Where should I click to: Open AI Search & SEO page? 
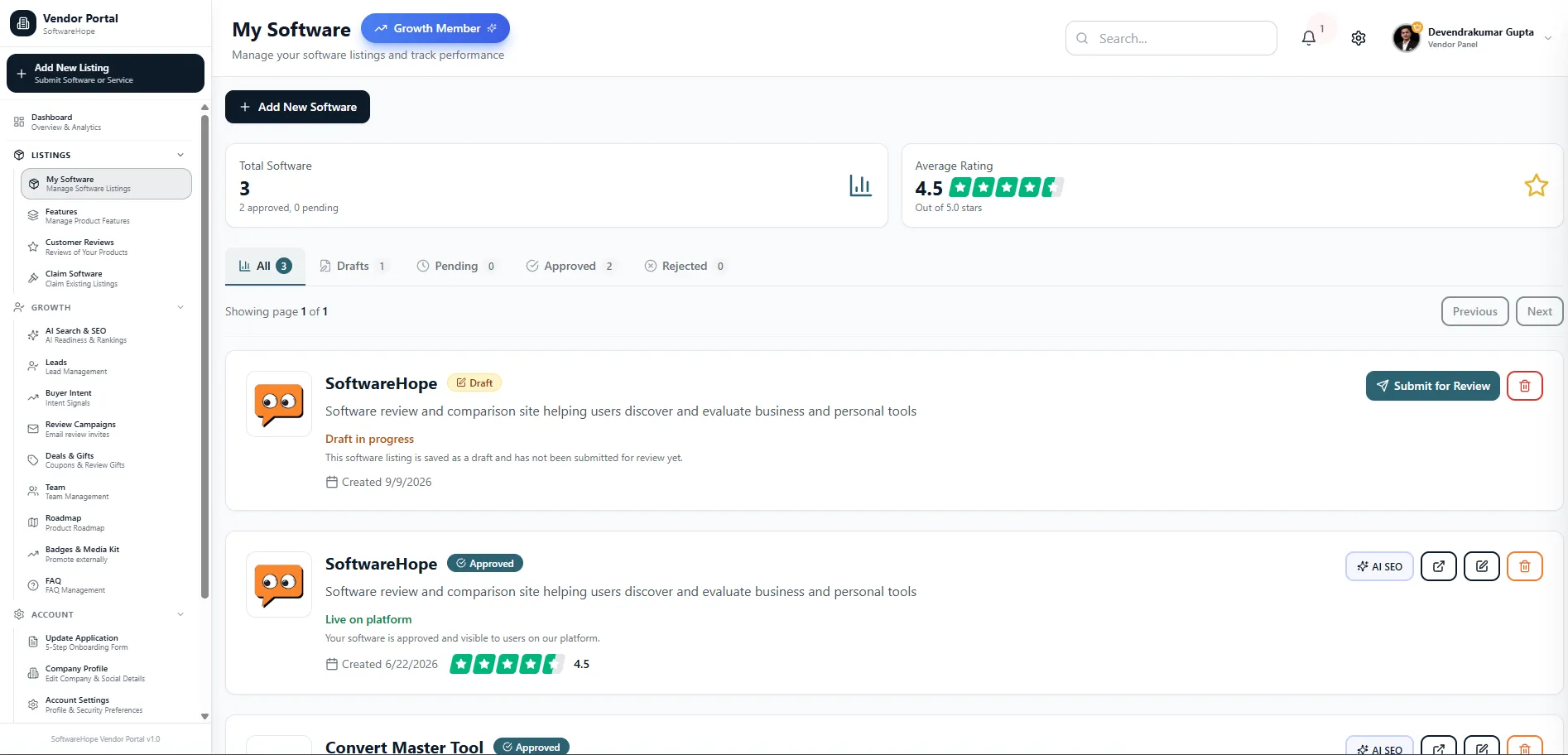[x=106, y=335]
